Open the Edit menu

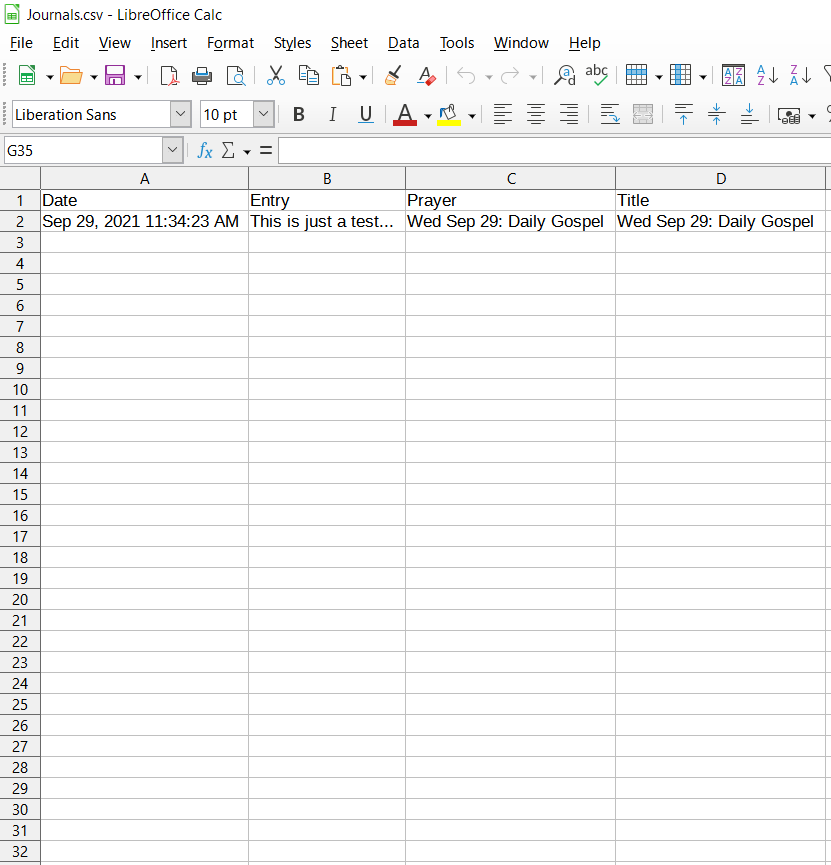[x=66, y=43]
